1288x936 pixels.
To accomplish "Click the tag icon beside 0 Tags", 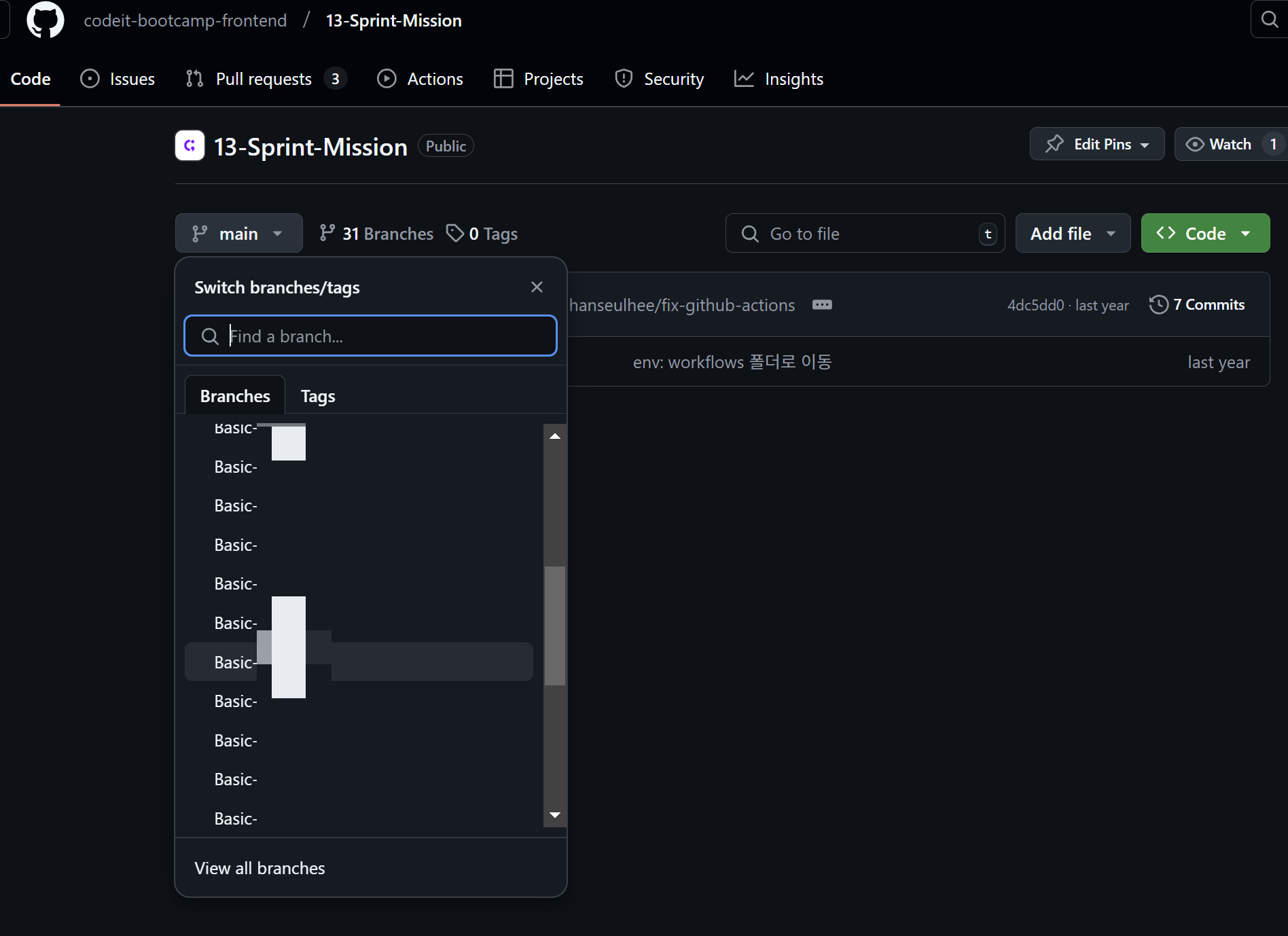I will coord(455,233).
